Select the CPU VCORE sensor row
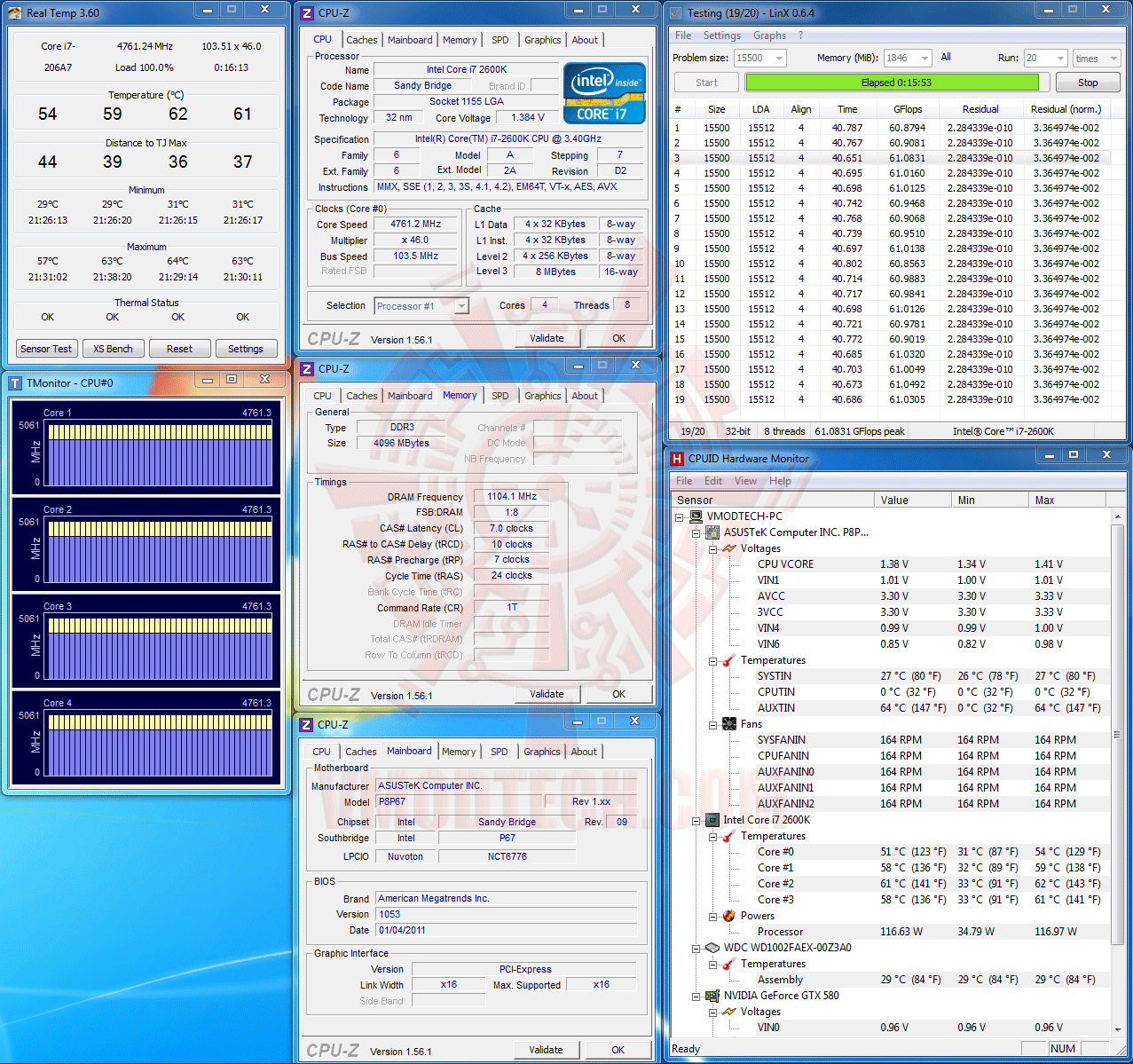 coord(890,564)
